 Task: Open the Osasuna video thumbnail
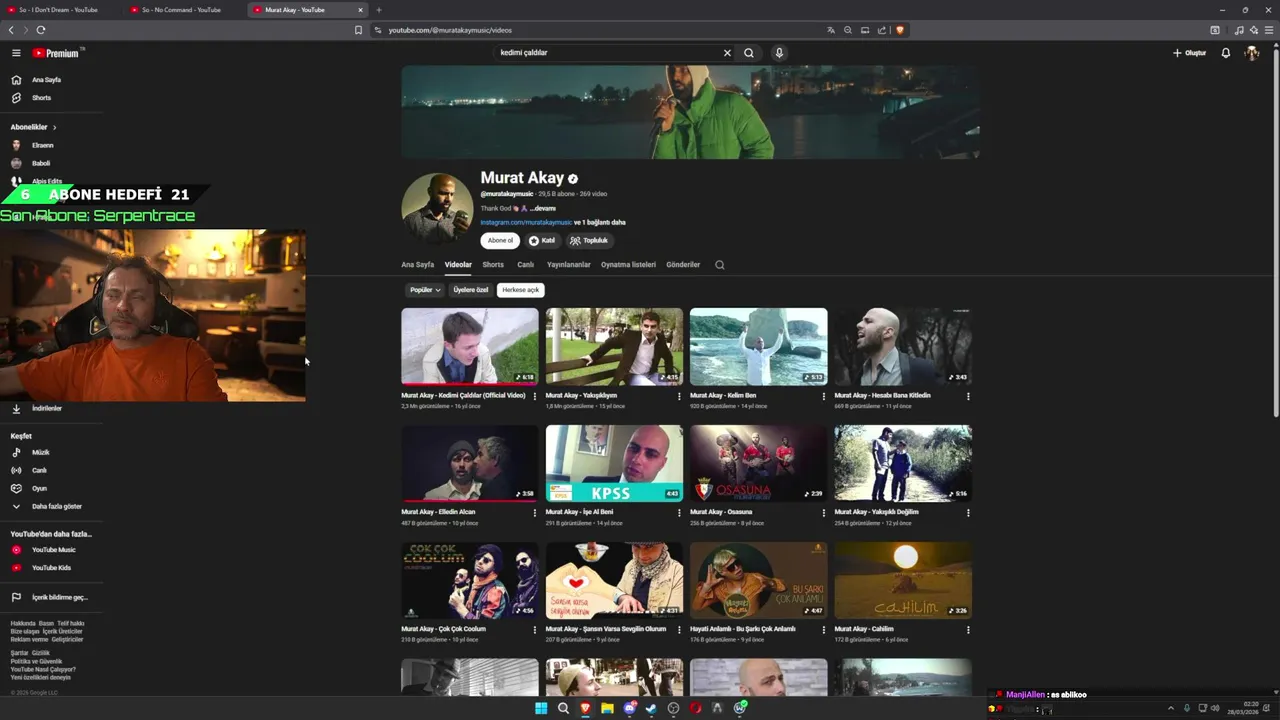pos(759,463)
